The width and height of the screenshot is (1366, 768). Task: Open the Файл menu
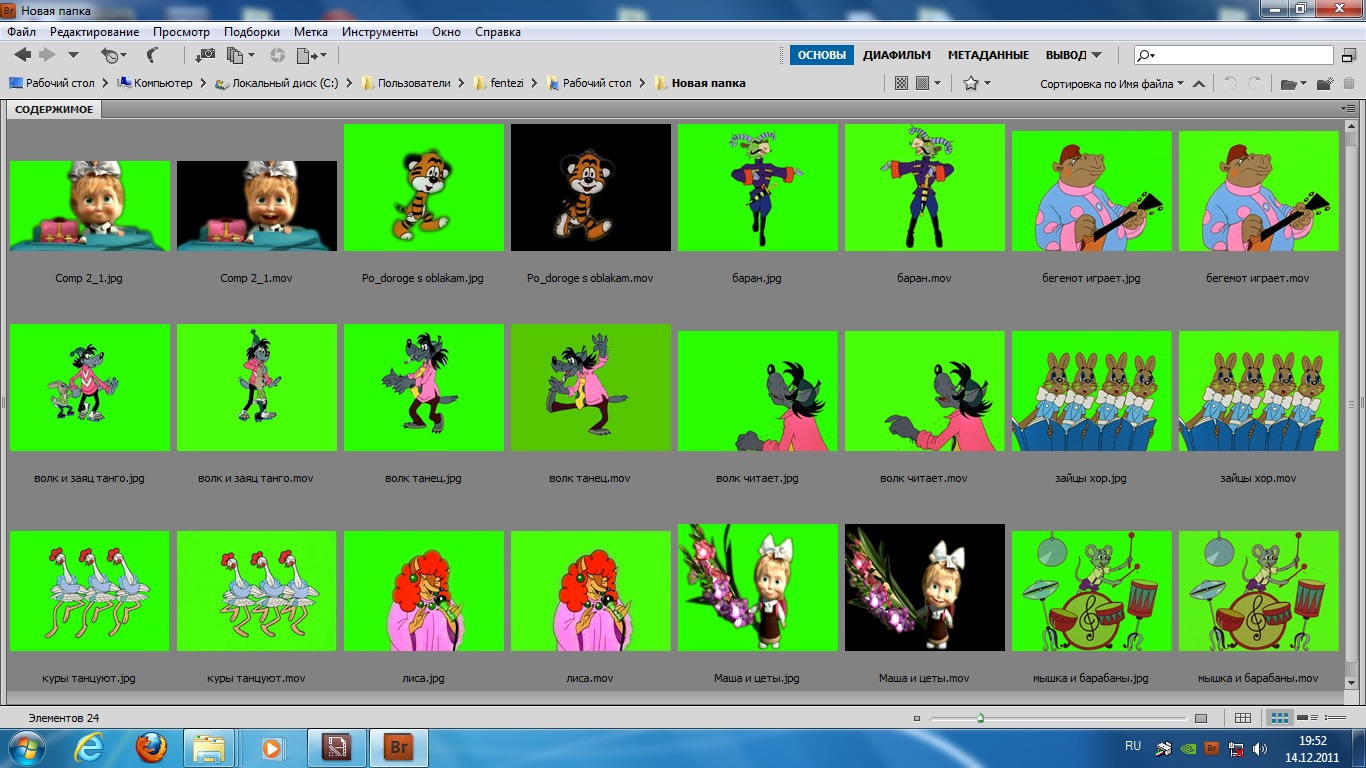point(21,32)
